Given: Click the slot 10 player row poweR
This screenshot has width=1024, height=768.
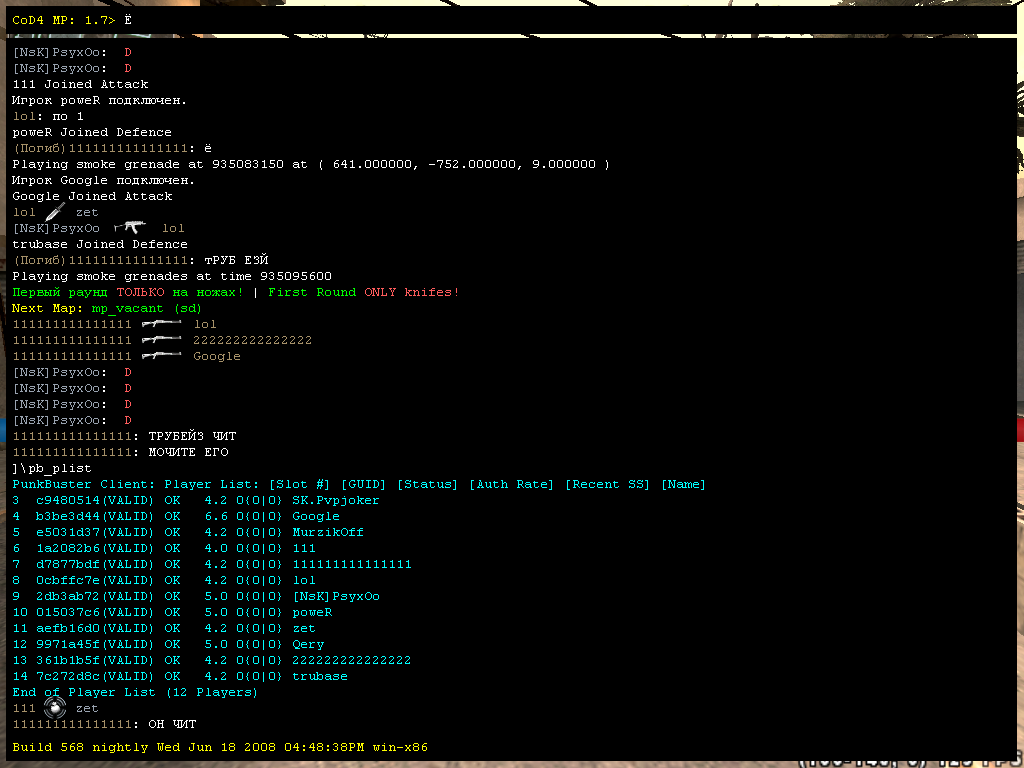Looking at the screenshot, I should (172, 612).
